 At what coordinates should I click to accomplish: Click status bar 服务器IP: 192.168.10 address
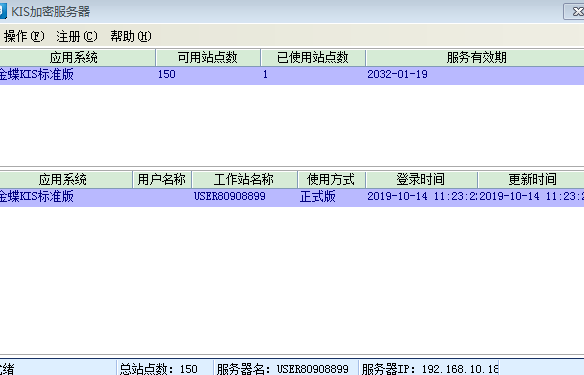click(x=430, y=369)
